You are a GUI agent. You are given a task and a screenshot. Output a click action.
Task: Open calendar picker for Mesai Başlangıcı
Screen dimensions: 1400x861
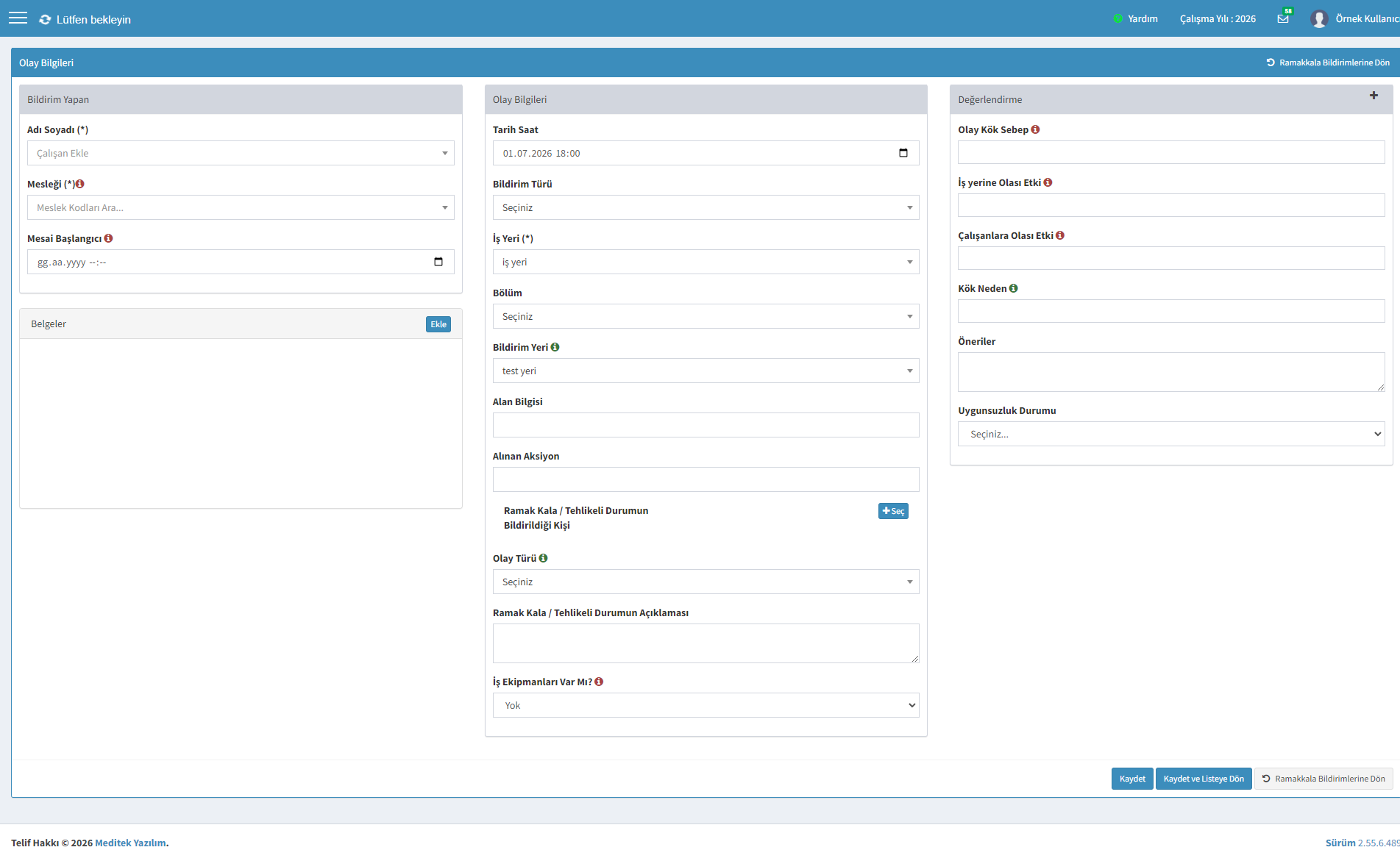(438, 262)
